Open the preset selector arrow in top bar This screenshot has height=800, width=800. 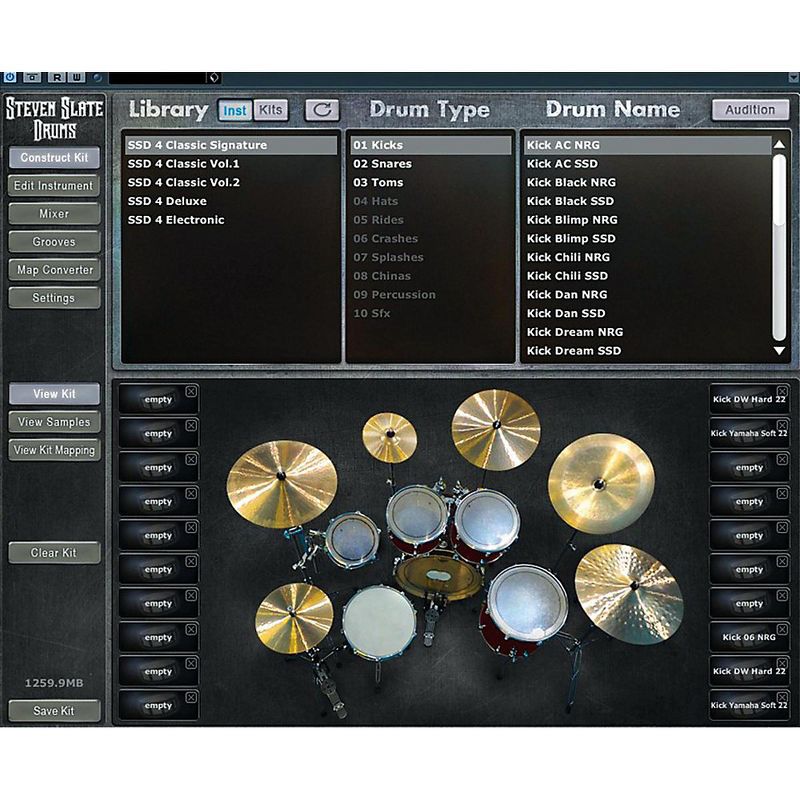[213, 77]
